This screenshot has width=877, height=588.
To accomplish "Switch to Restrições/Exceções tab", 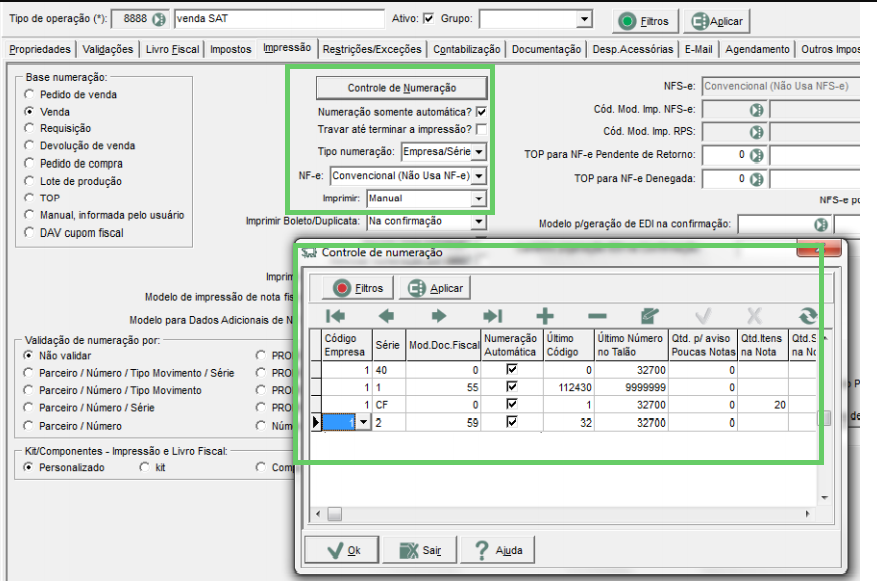I will click(372, 49).
